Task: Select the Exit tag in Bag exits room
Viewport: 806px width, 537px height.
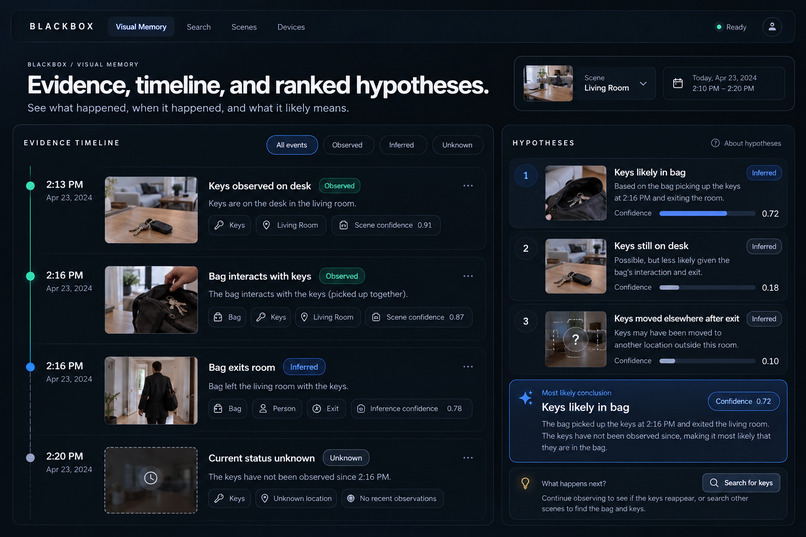Action: [x=326, y=409]
